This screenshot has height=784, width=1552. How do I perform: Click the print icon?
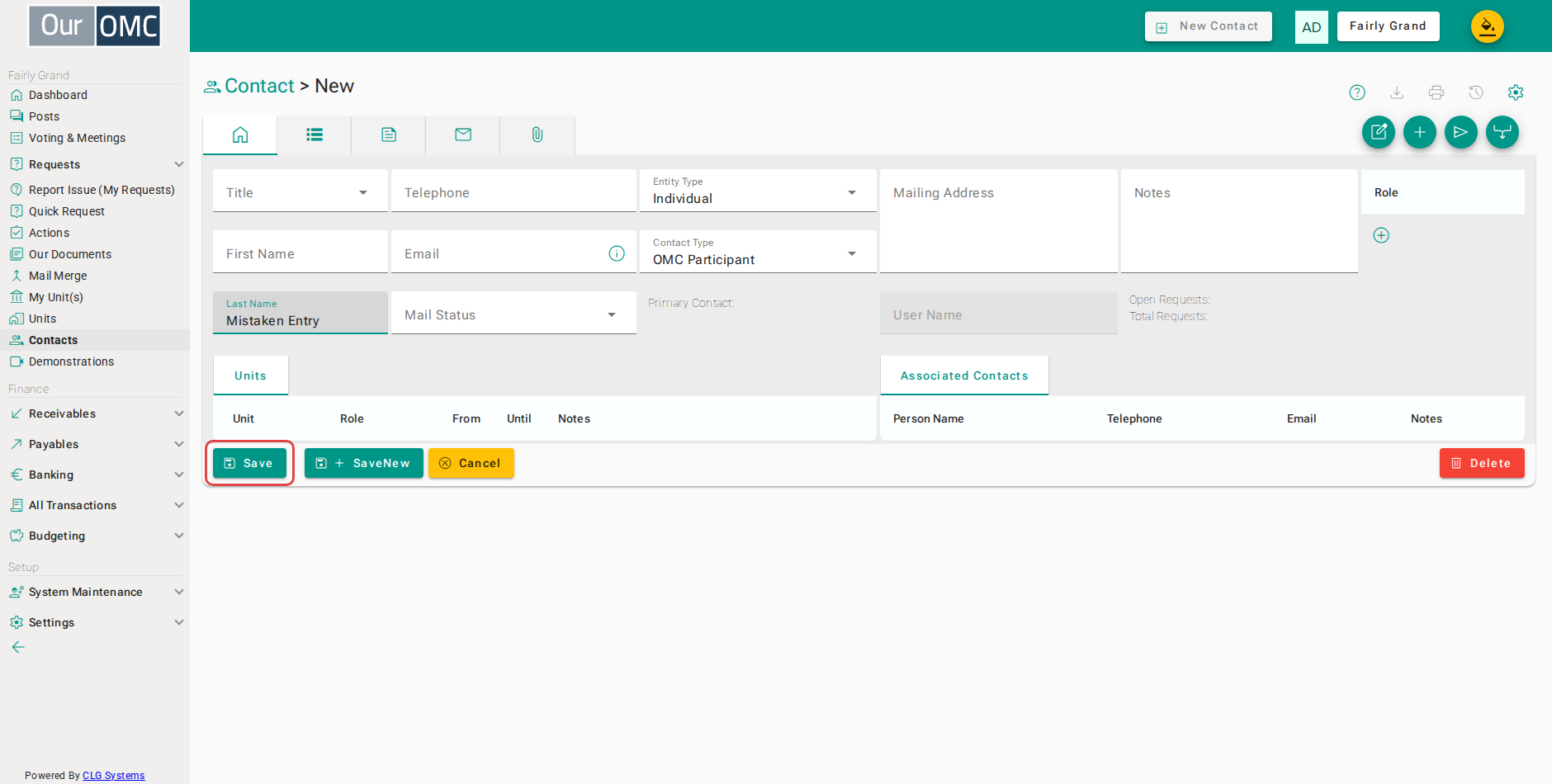[1436, 92]
